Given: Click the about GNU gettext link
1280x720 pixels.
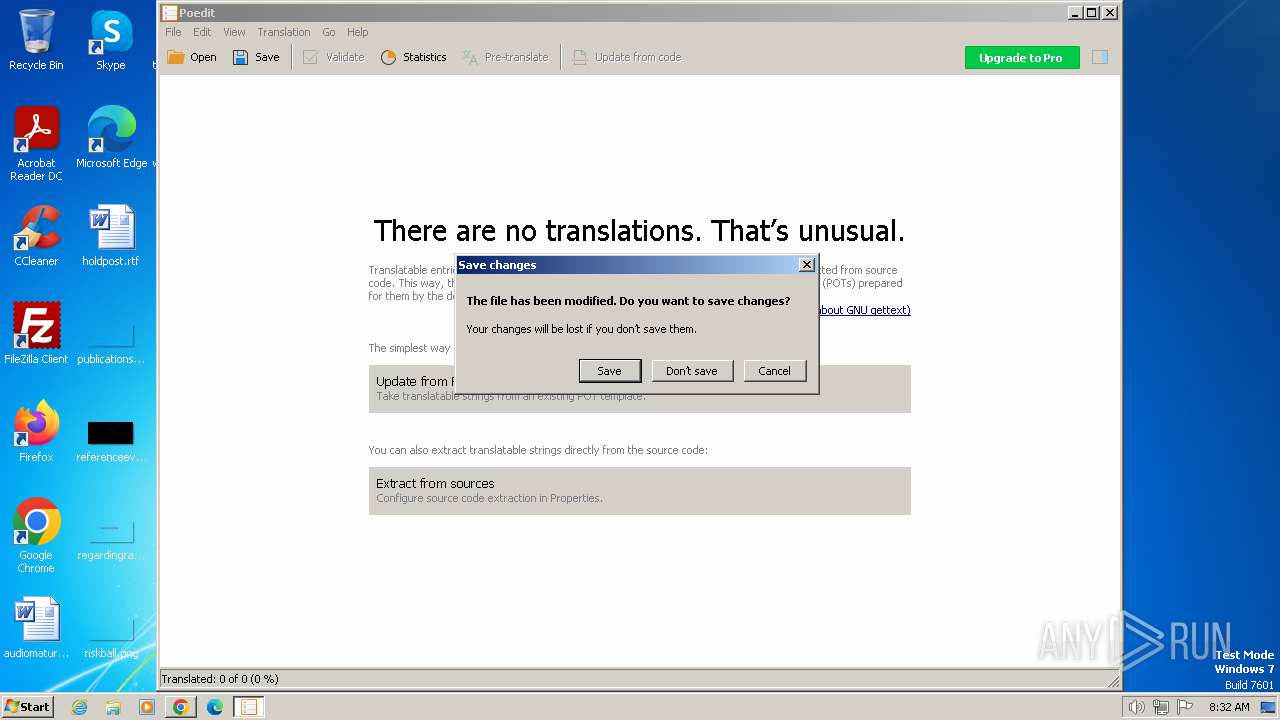Looking at the screenshot, I should [865, 310].
